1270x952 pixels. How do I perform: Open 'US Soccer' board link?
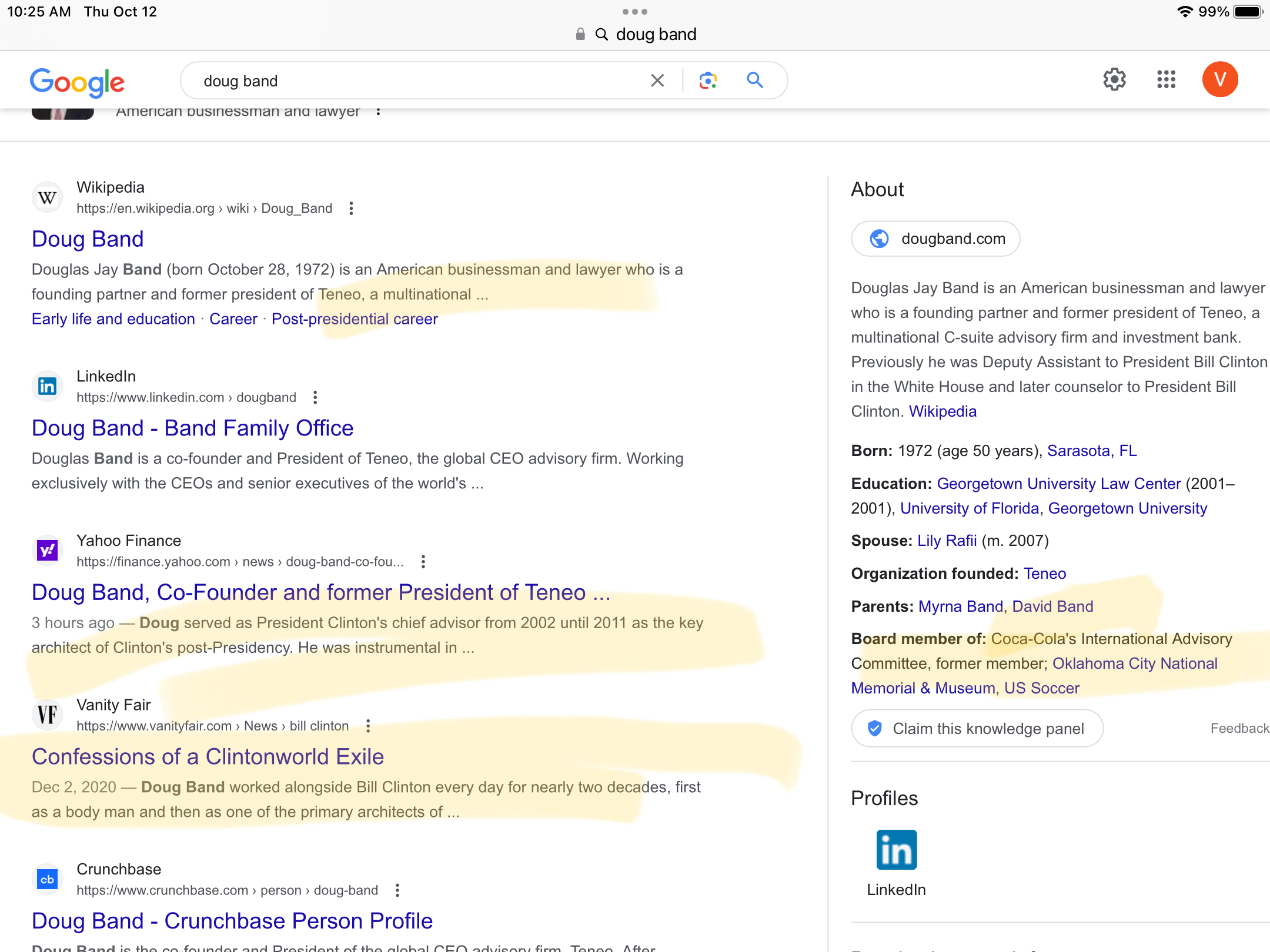point(1041,688)
